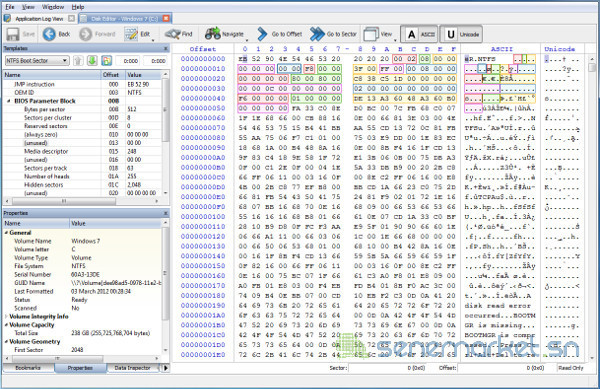Open the View windows icon
This screenshot has height=389, width=600.
tap(371, 34)
